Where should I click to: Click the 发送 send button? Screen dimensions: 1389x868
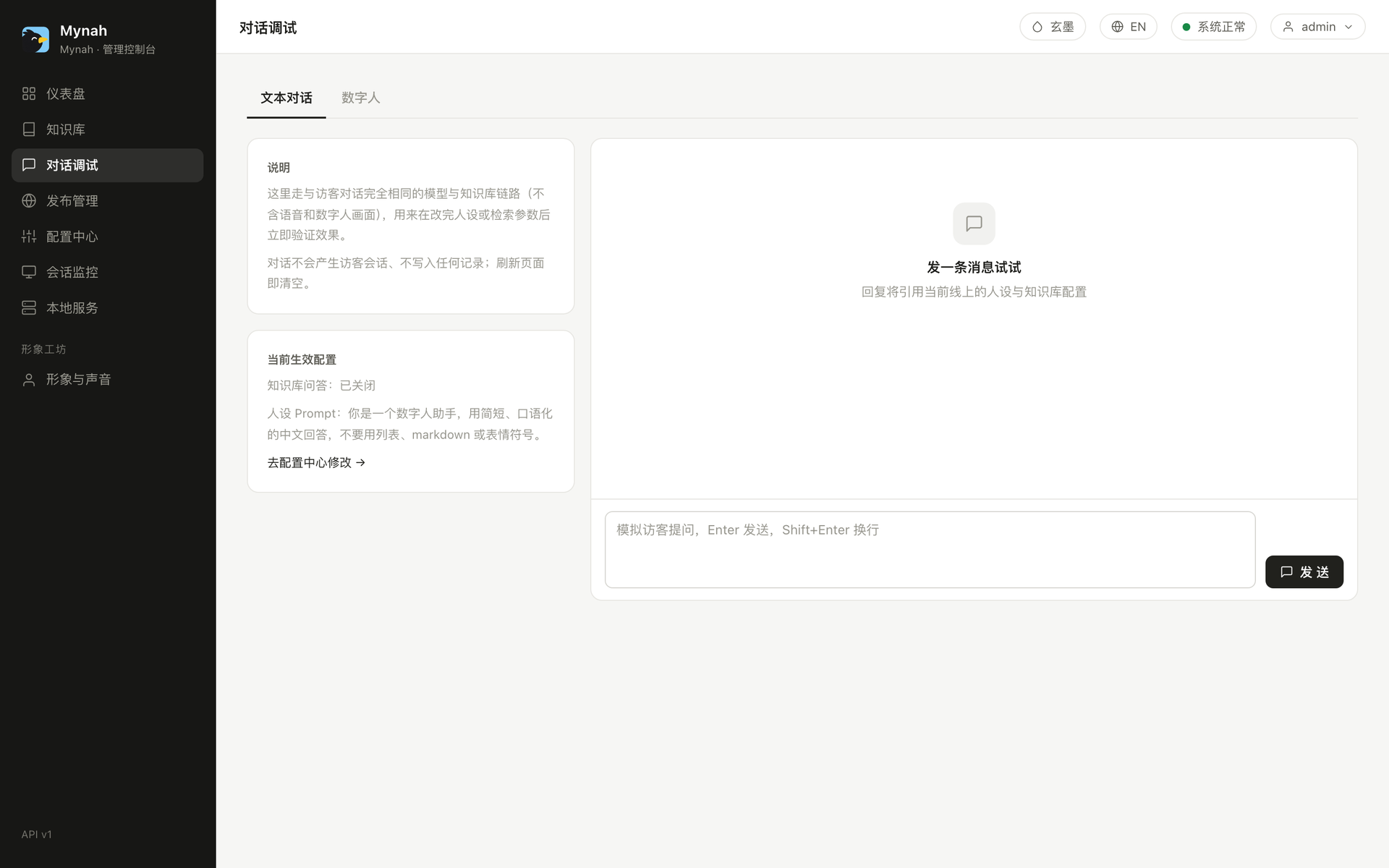[1304, 571]
